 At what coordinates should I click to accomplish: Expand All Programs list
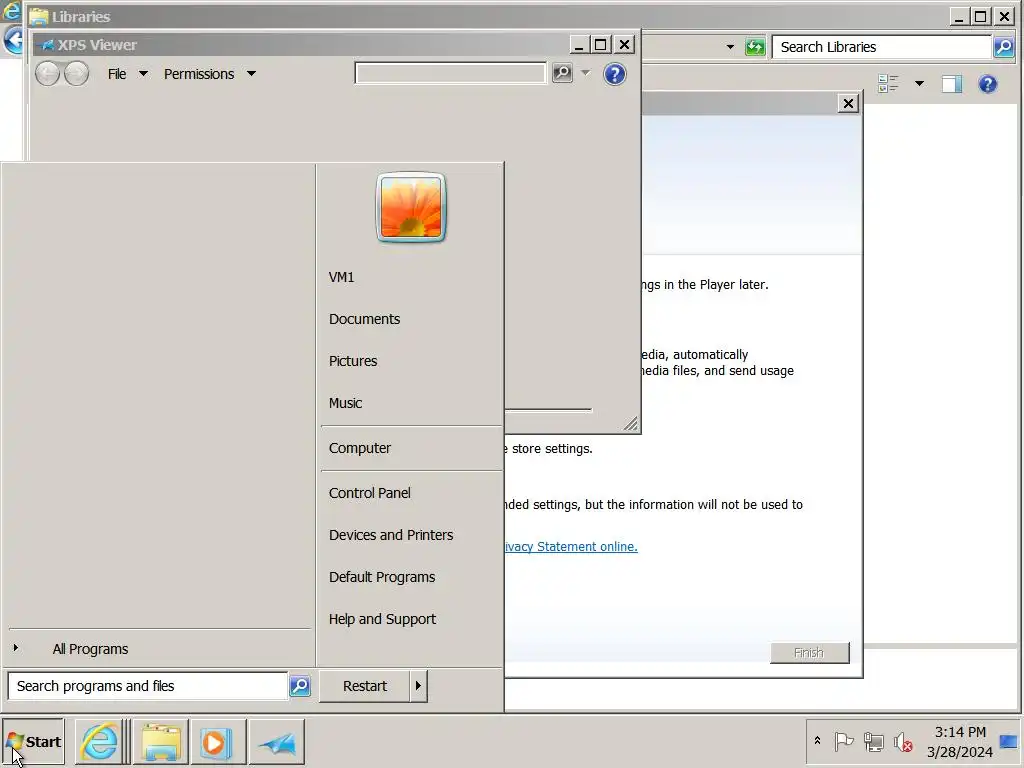click(90, 649)
